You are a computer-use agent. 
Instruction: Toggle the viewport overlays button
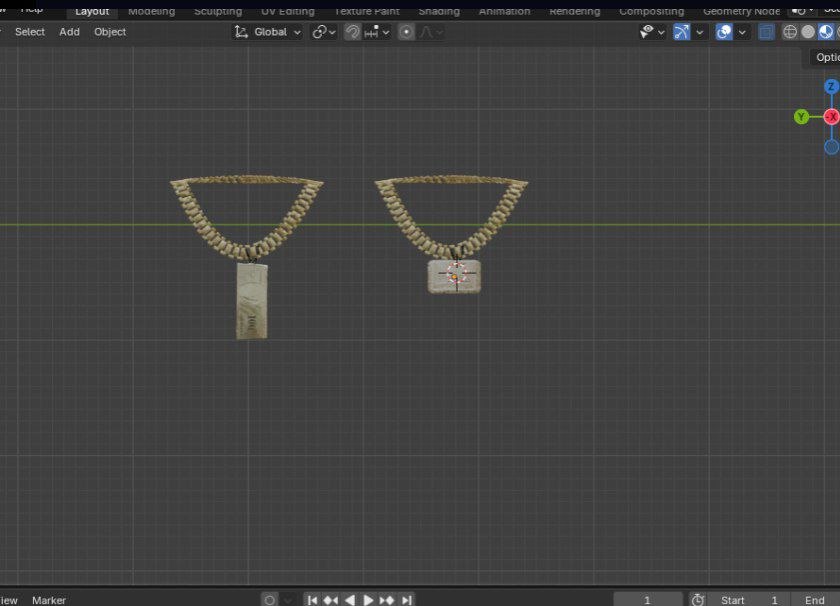click(x=724, y=32)
